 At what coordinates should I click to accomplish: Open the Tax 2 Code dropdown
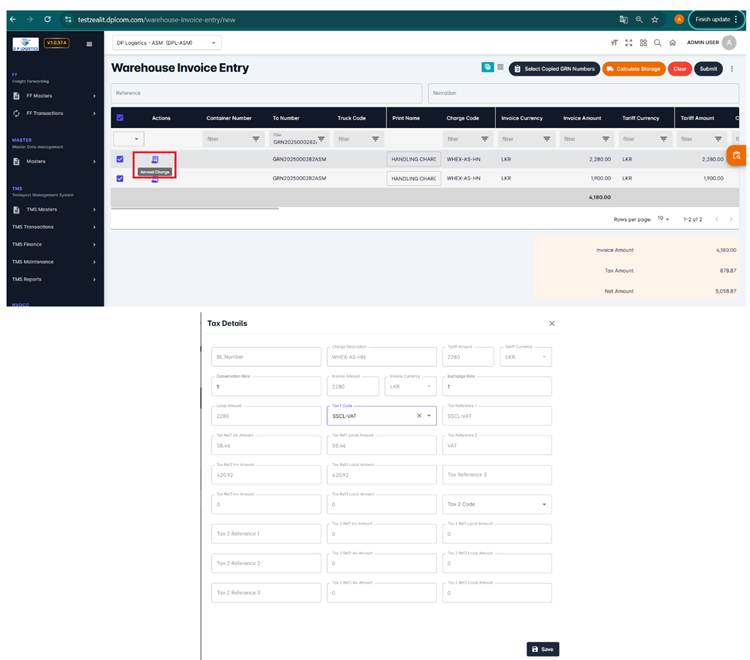point(496,504)
